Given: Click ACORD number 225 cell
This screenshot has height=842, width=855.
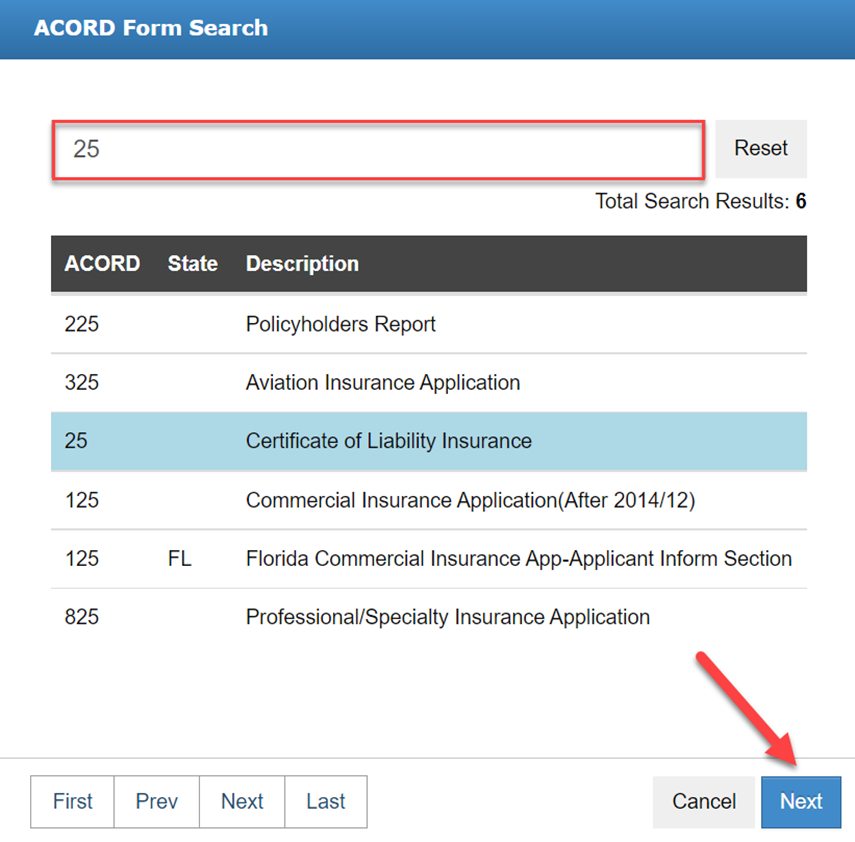Looking at the screenshot, I should coord(82,324).
